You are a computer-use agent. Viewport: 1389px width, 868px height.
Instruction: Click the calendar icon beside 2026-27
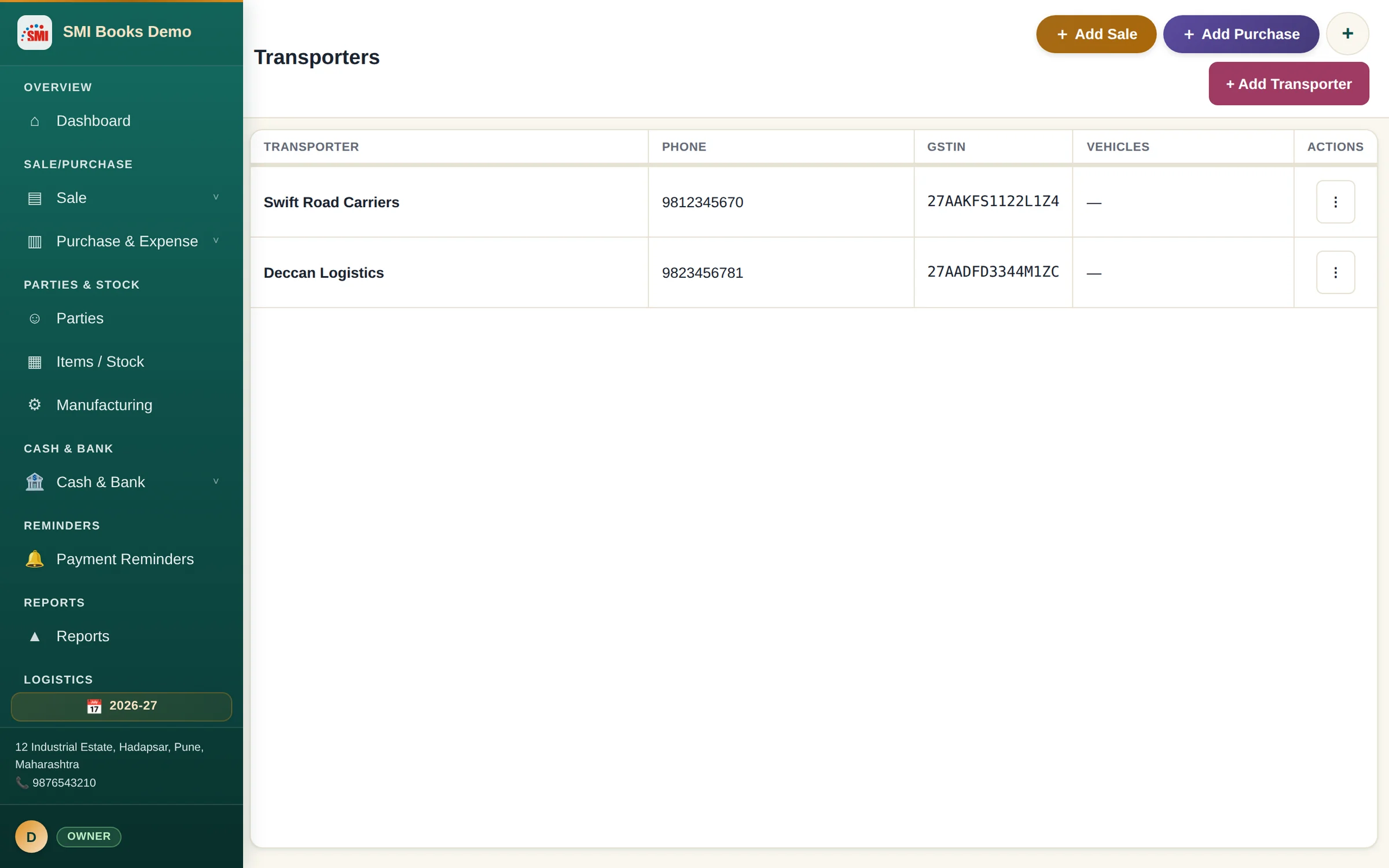(94, 706)
